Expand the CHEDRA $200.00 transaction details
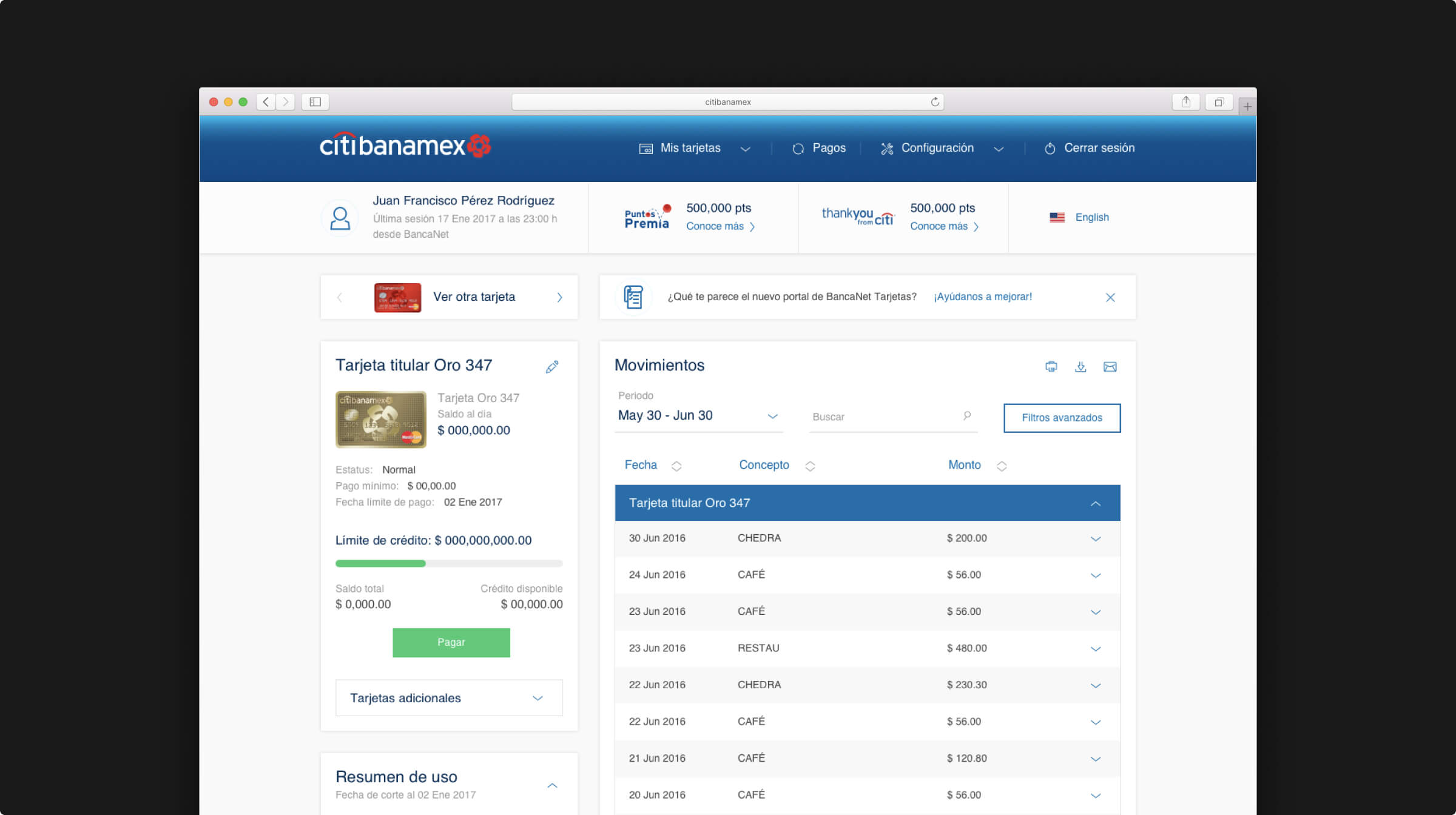 [x=1096, y=538]
